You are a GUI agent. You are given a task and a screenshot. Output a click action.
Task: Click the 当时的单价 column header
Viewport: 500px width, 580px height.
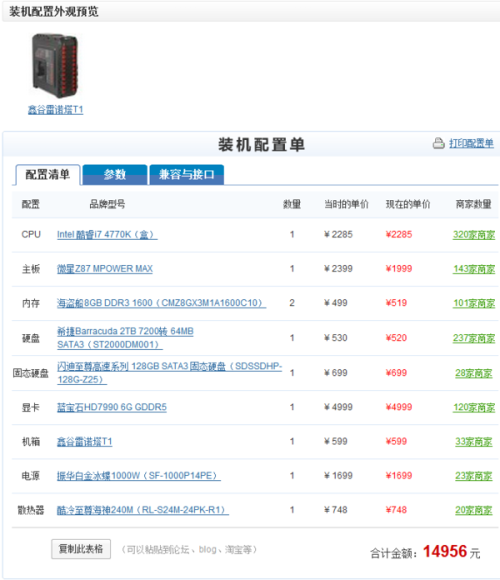click(347, 204)
